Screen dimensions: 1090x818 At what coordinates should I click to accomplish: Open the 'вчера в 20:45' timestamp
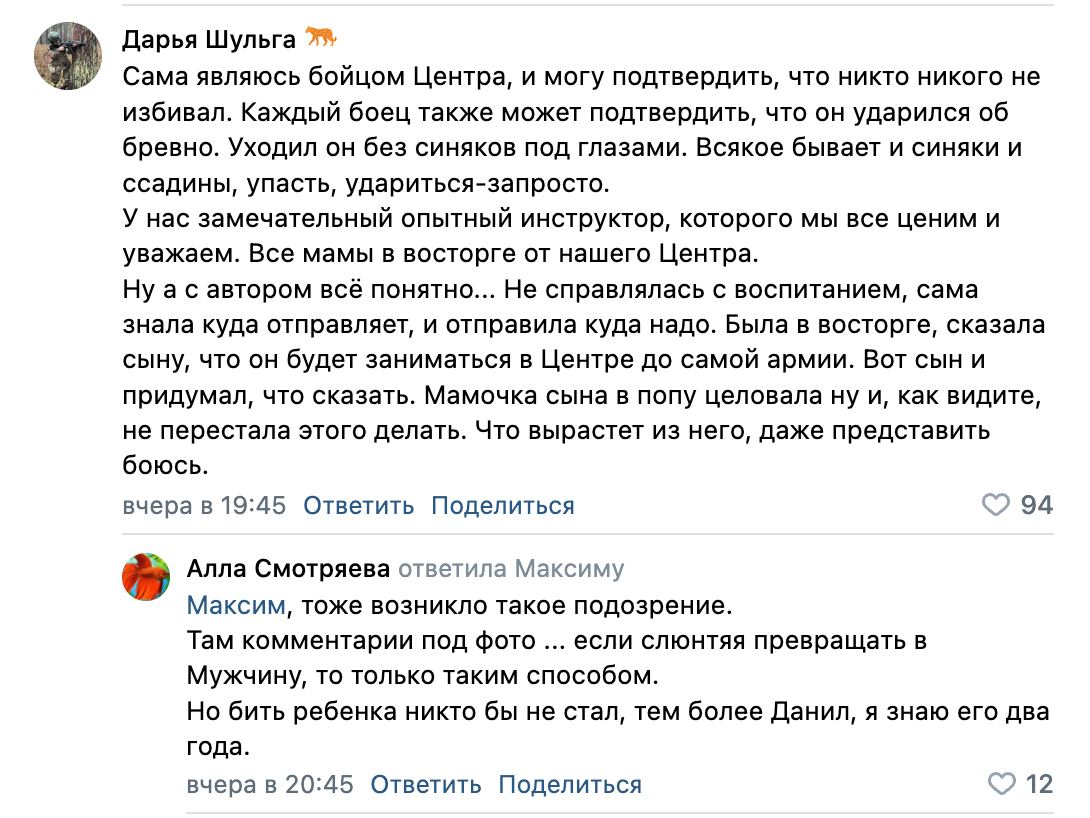coord(270,785)
